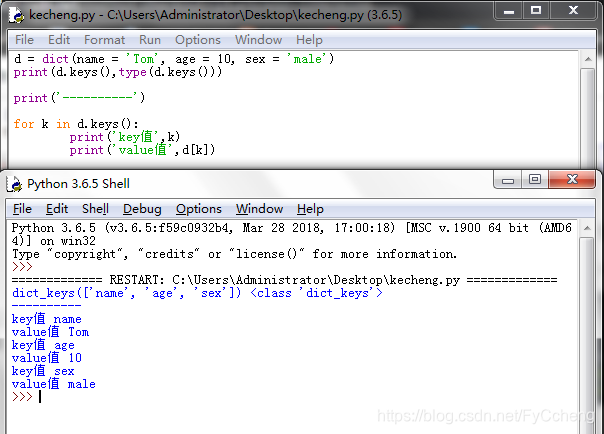Image resolution: width=604 pixels, height=434 pixels.
Task: Minimize the Python 3.6.5 Shell window
Action: tap(508, 179)
